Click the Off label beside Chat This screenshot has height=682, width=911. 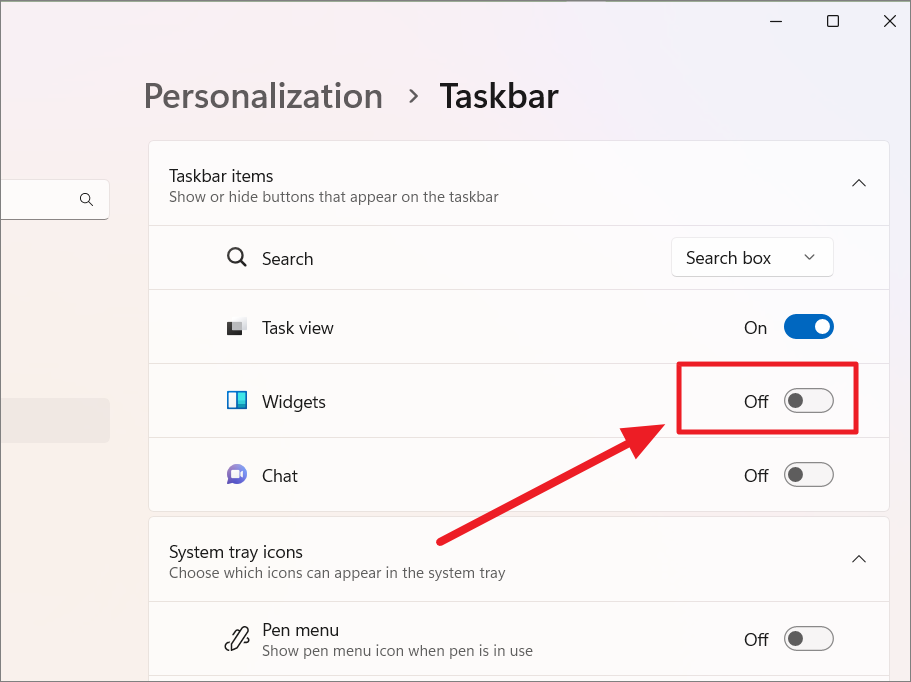756,476
